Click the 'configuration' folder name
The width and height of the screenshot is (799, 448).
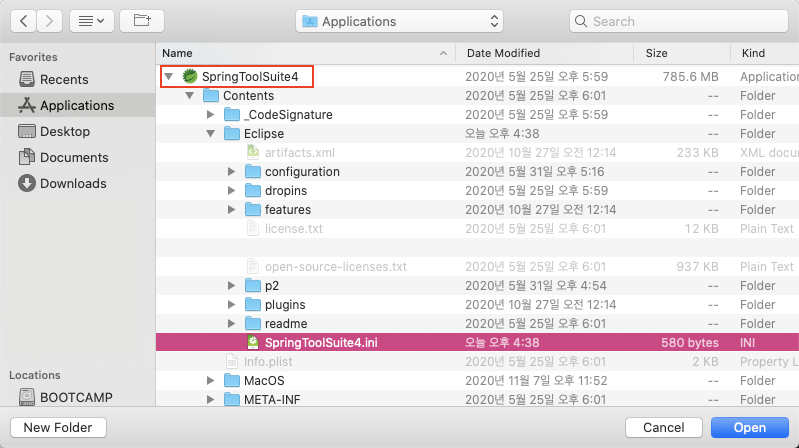302,172
